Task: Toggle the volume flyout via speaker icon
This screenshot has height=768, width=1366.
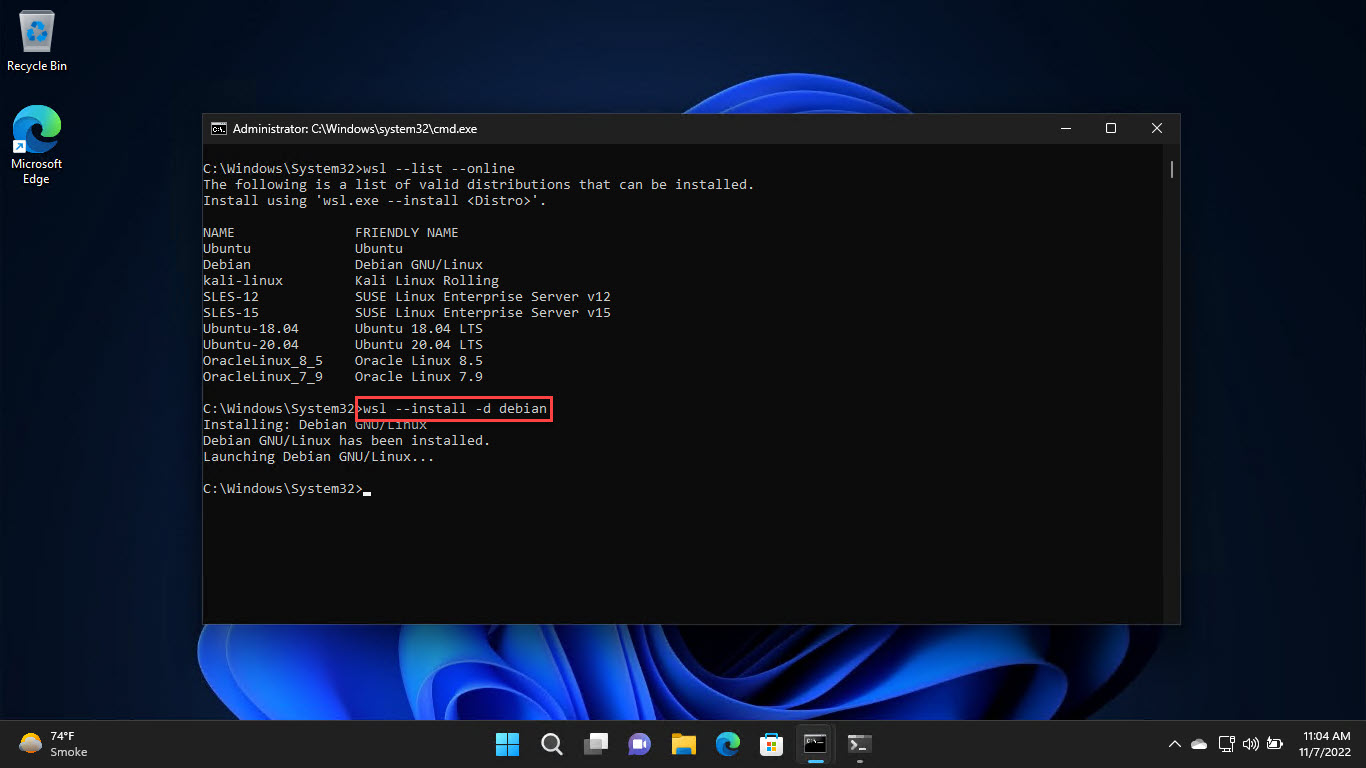Action: pos(1251,744)
